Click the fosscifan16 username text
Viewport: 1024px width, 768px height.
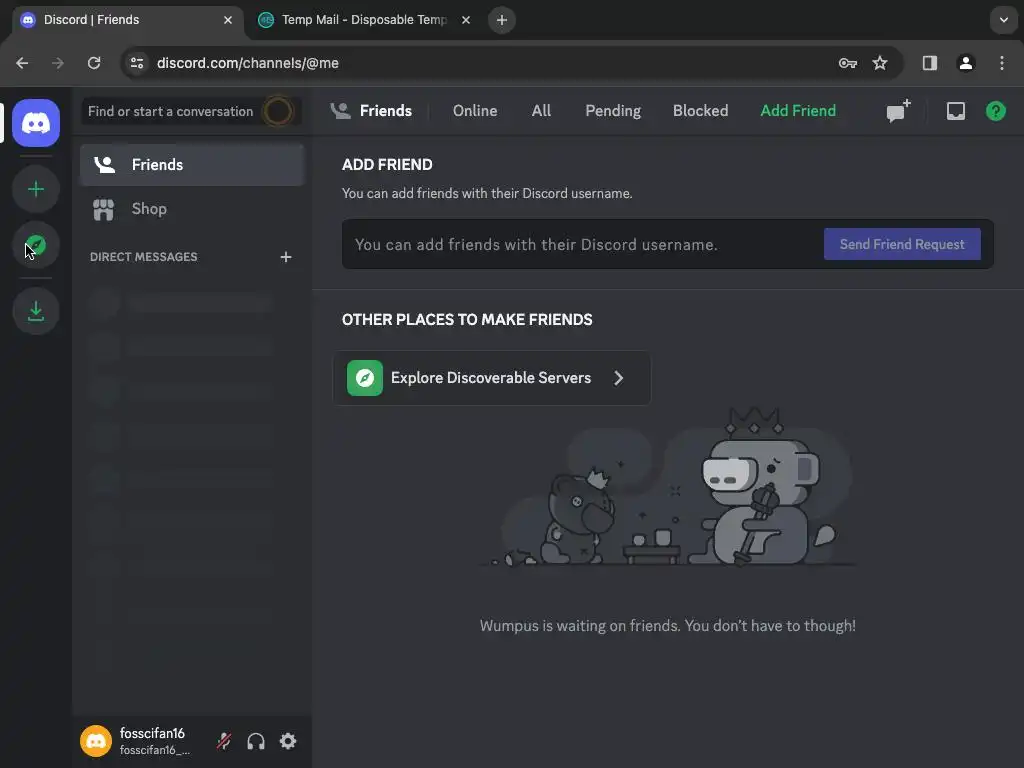(152, 733)
